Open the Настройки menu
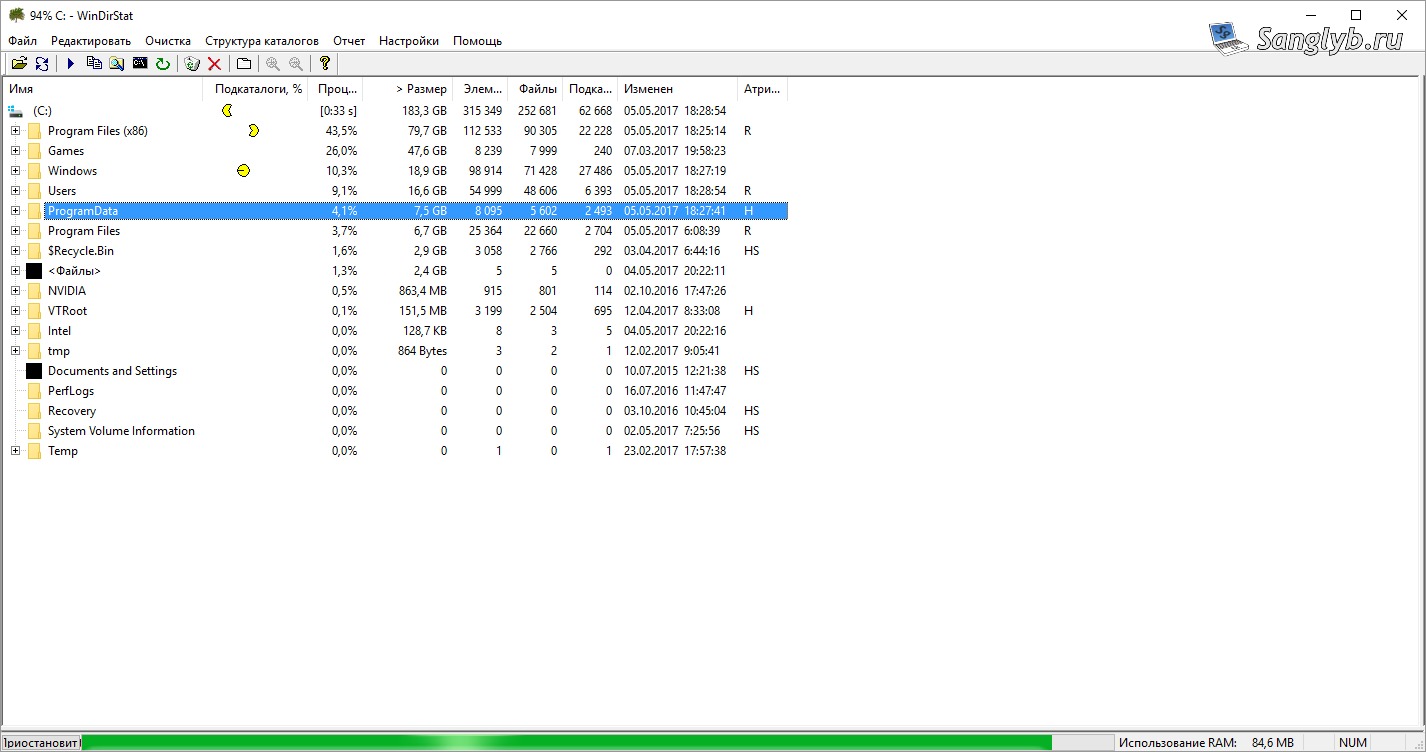This screenshot has height=752, width=1426. coord(409,41)
